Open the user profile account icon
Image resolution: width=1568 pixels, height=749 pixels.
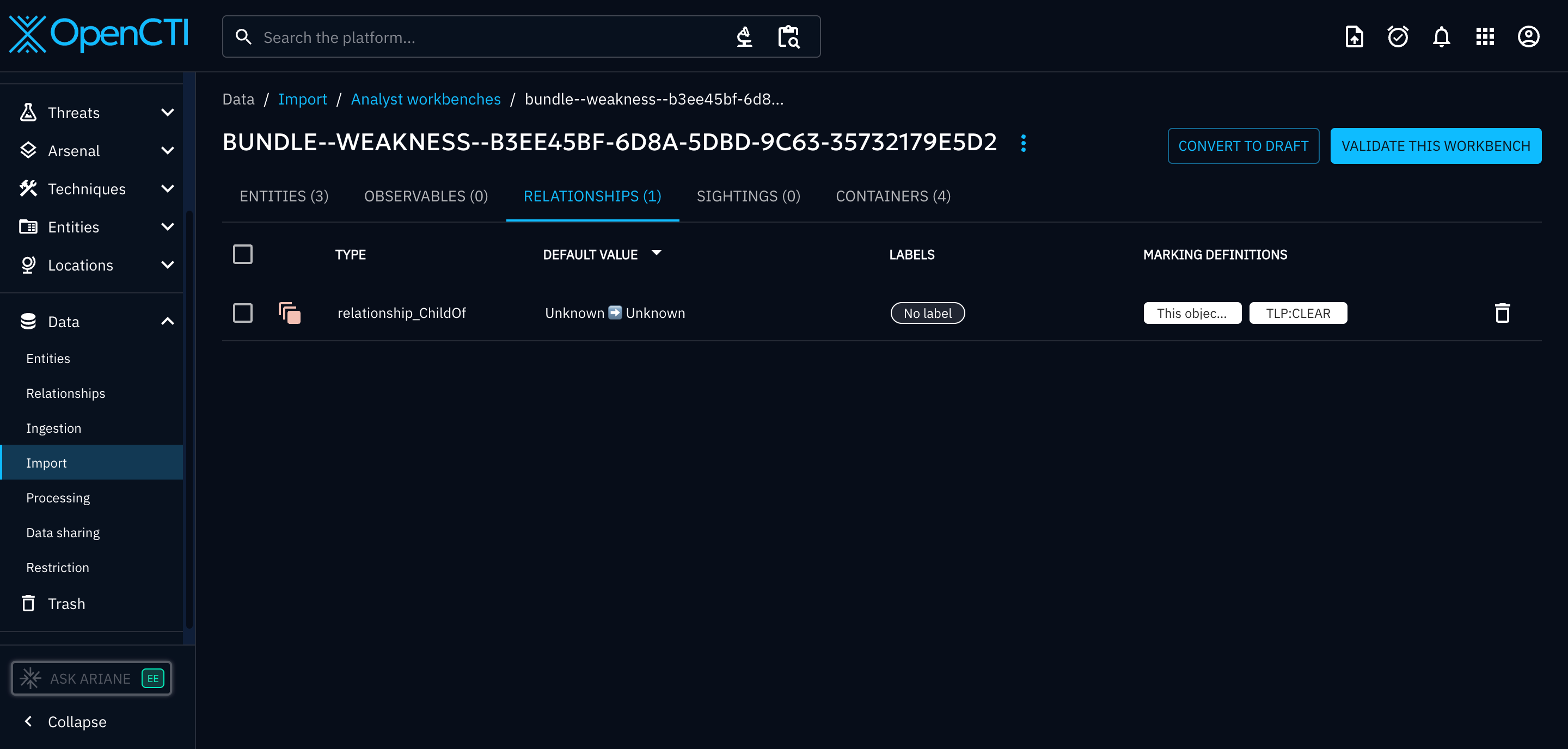pyautogui.click(x=1528, y=37)
